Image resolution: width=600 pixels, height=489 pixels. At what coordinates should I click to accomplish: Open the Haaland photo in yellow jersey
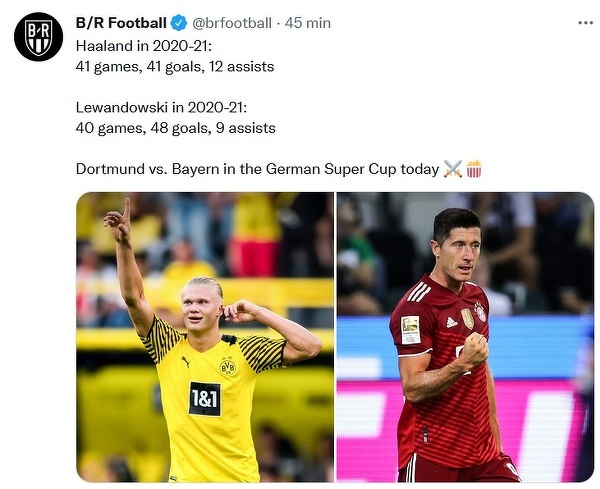(x=205, y=337)
